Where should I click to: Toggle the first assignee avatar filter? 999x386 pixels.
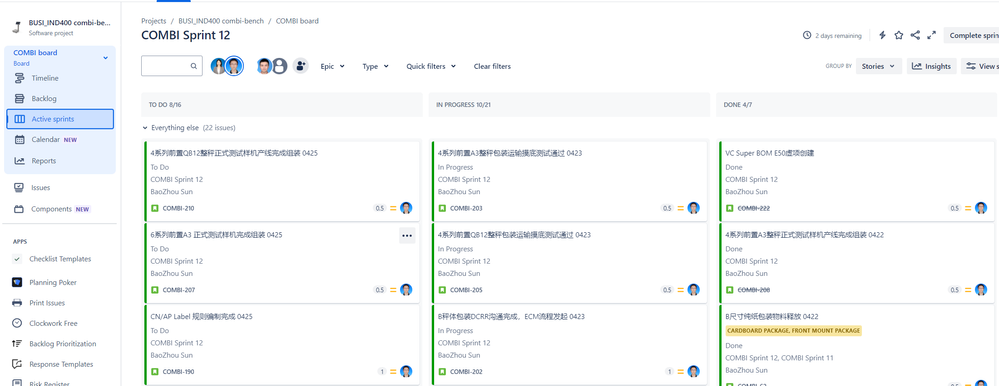click(x=219, y=66)
